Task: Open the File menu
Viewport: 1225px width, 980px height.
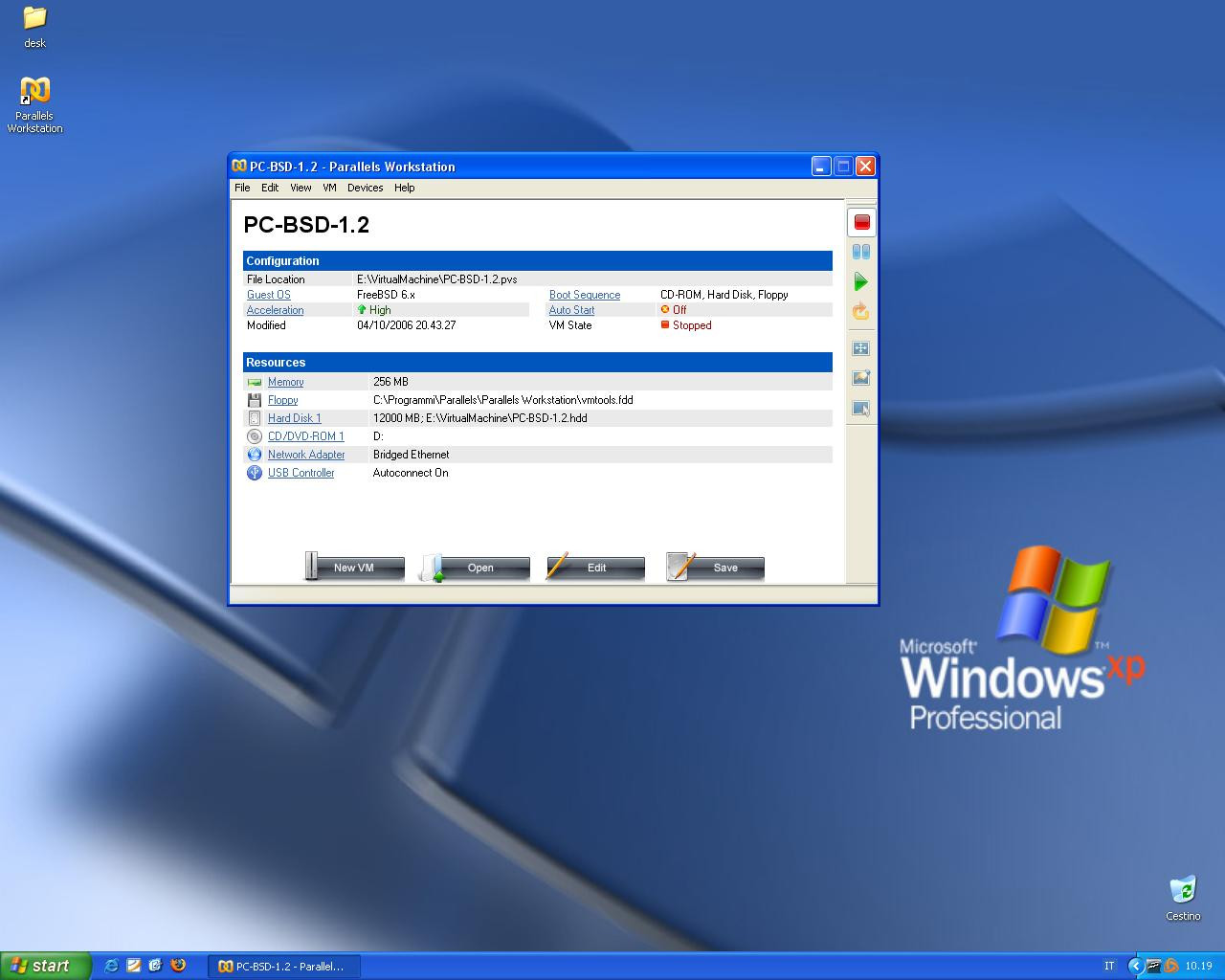Action: 242,188
